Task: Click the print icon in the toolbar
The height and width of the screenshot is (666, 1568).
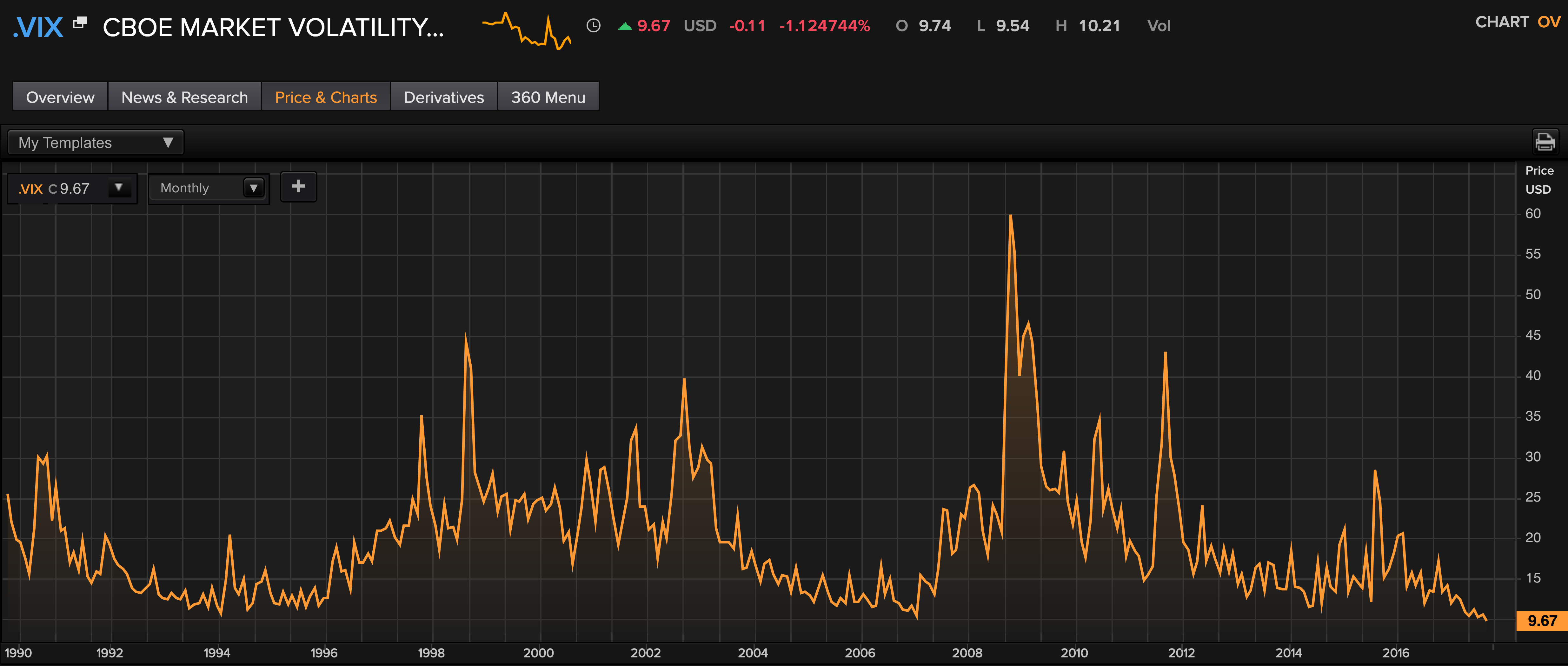Action: tap(1544, 142)
